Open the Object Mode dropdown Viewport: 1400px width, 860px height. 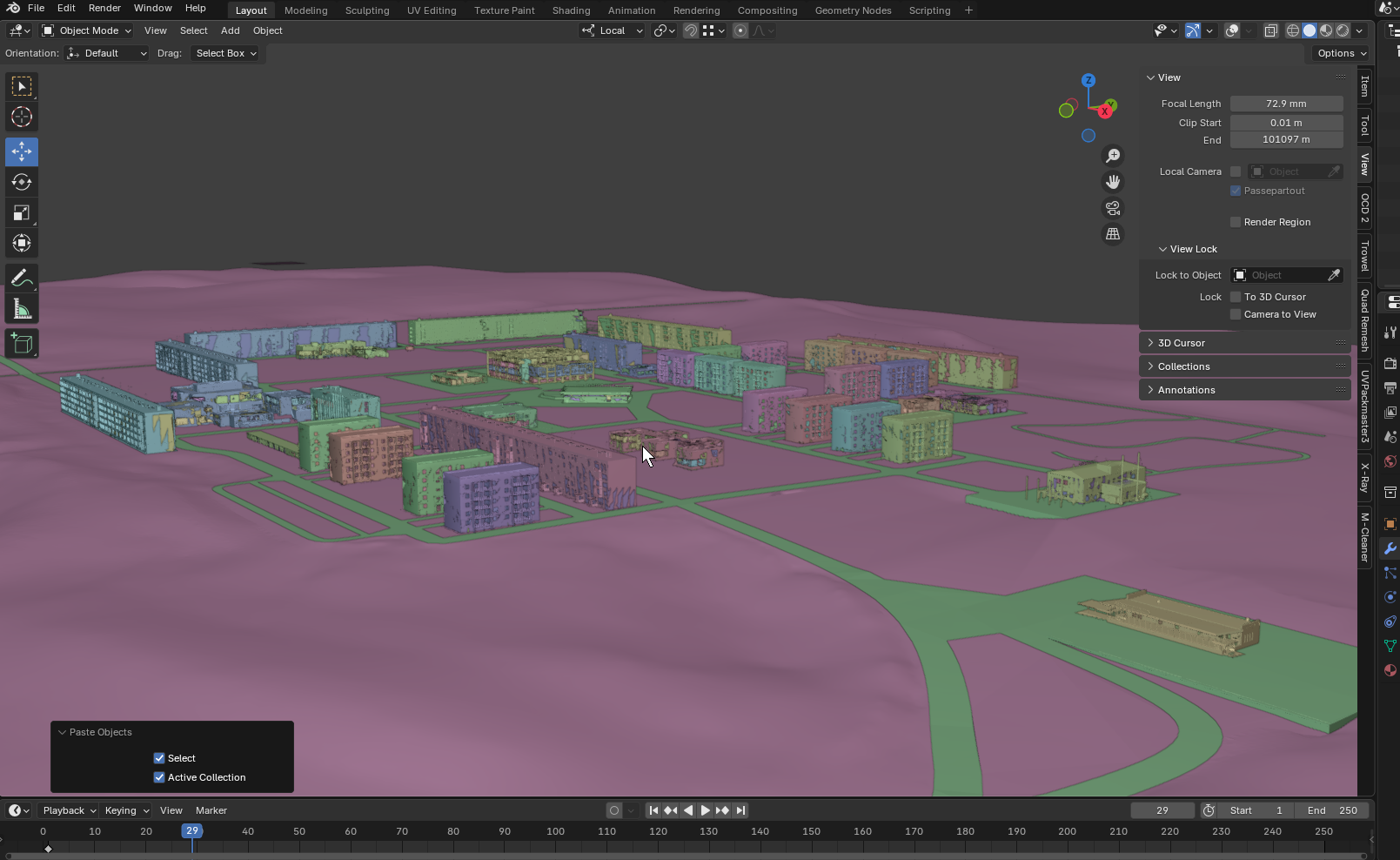(x=87, y=30)
